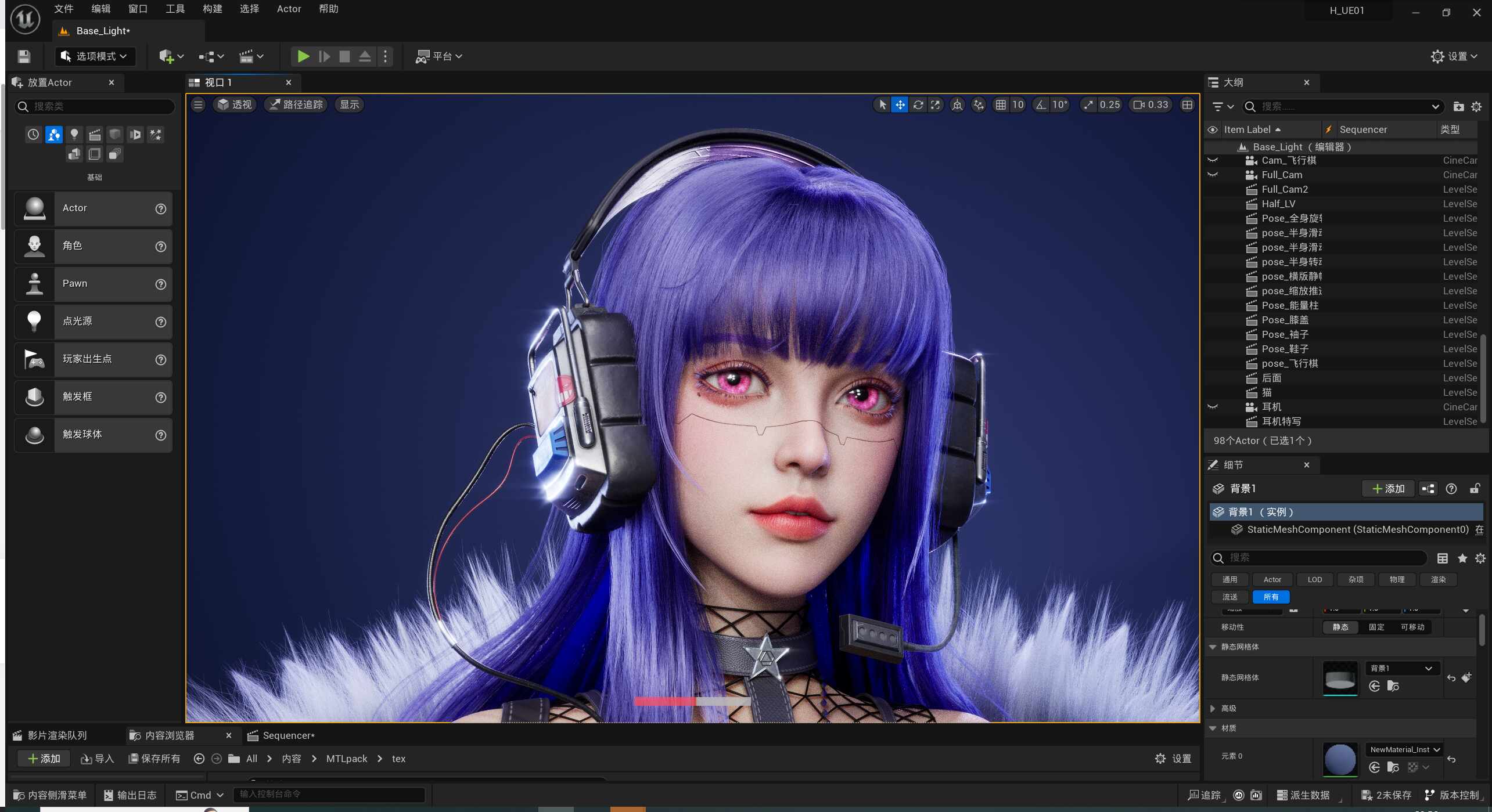The image size is (1492, 812).
Task: Click the blue material sphere thumbnail
Action: [1340, 759]
